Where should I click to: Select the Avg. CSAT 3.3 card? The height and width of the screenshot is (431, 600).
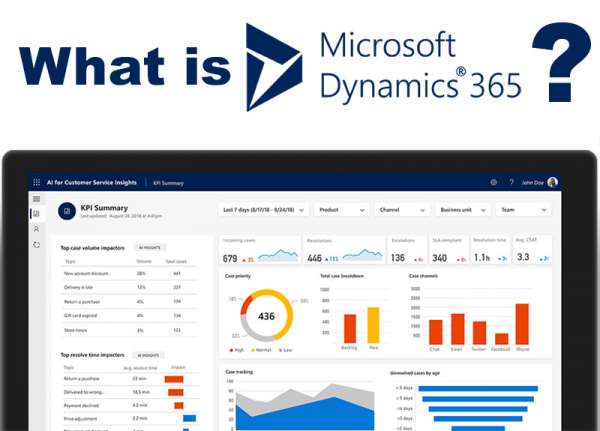point(532,250)
